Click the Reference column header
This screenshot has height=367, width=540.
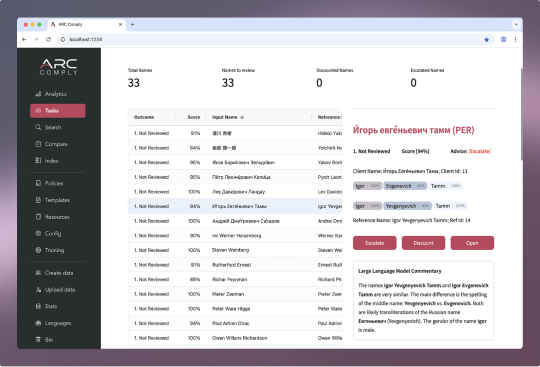click(x=329, y=117)
